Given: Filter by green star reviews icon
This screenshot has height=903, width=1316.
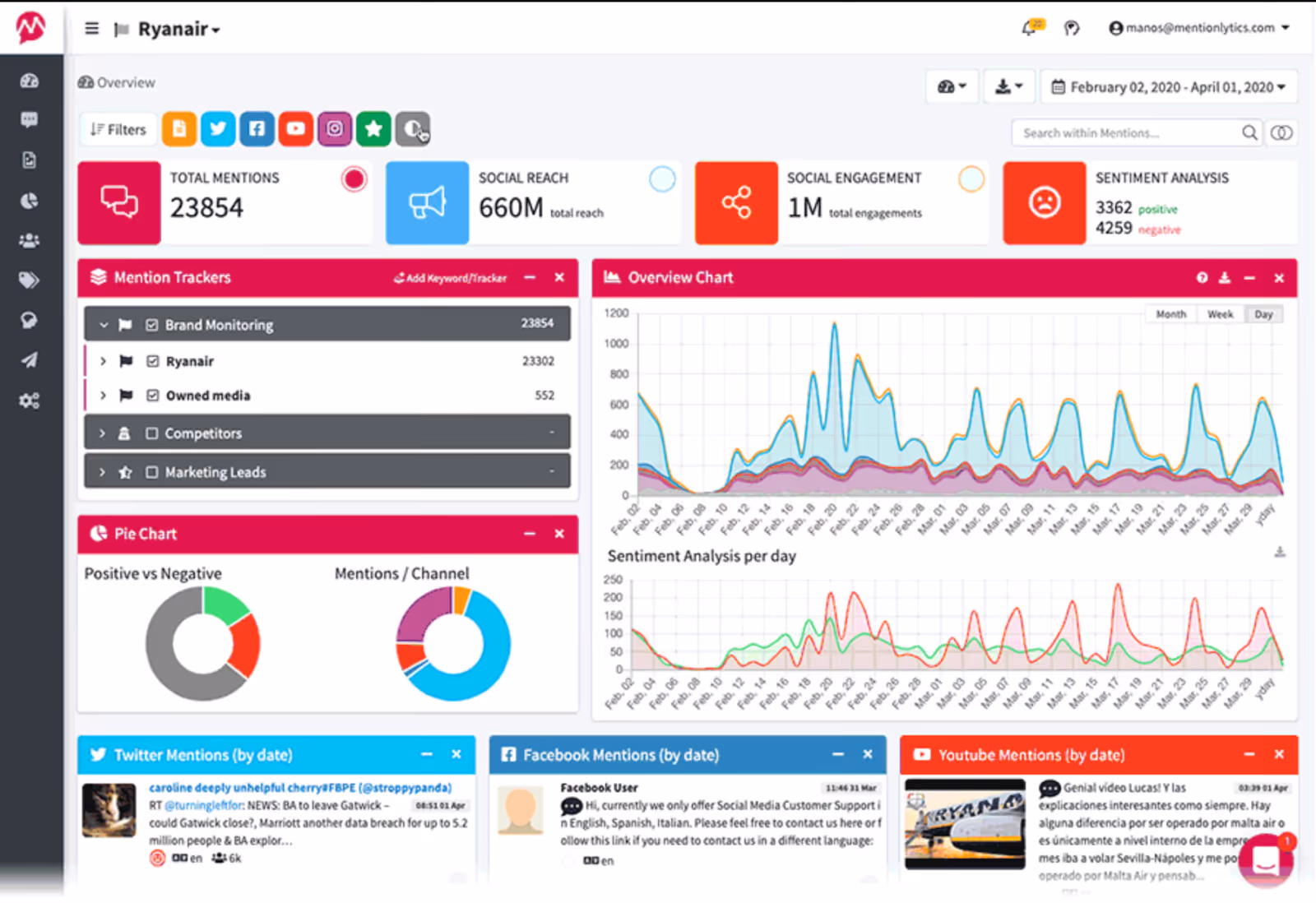Looking at the screenshot, I should [373, 129].
